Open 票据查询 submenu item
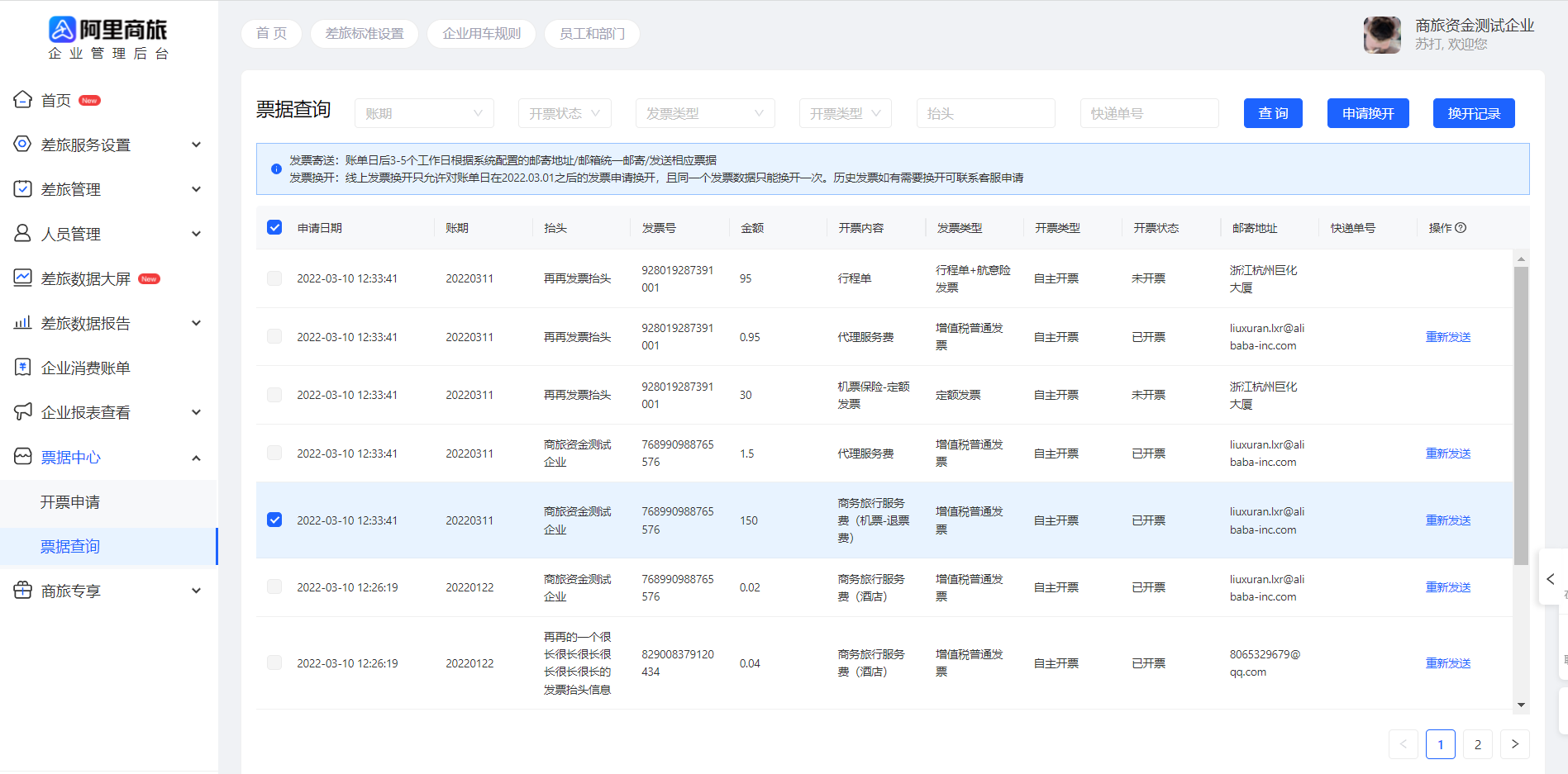Viewport: 1568px width, 774px height. pyautogui.click(x=108, y=547)
